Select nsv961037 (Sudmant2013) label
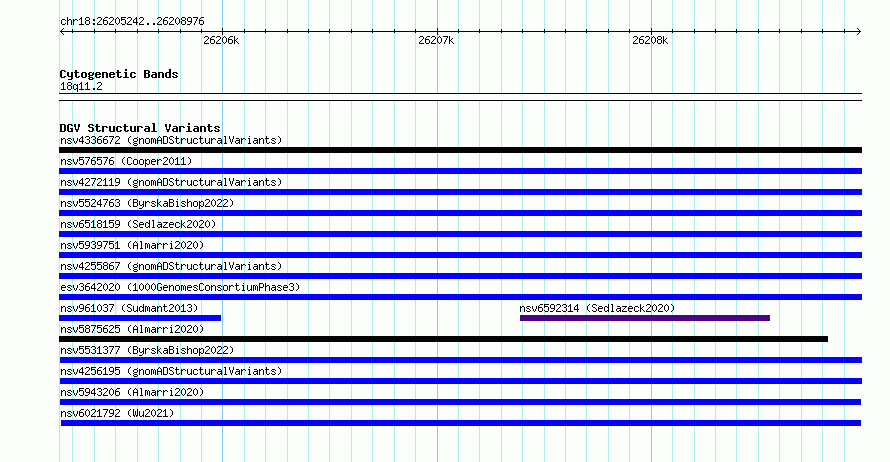This screenshot has width=890, height=462. tap(129, 308)
